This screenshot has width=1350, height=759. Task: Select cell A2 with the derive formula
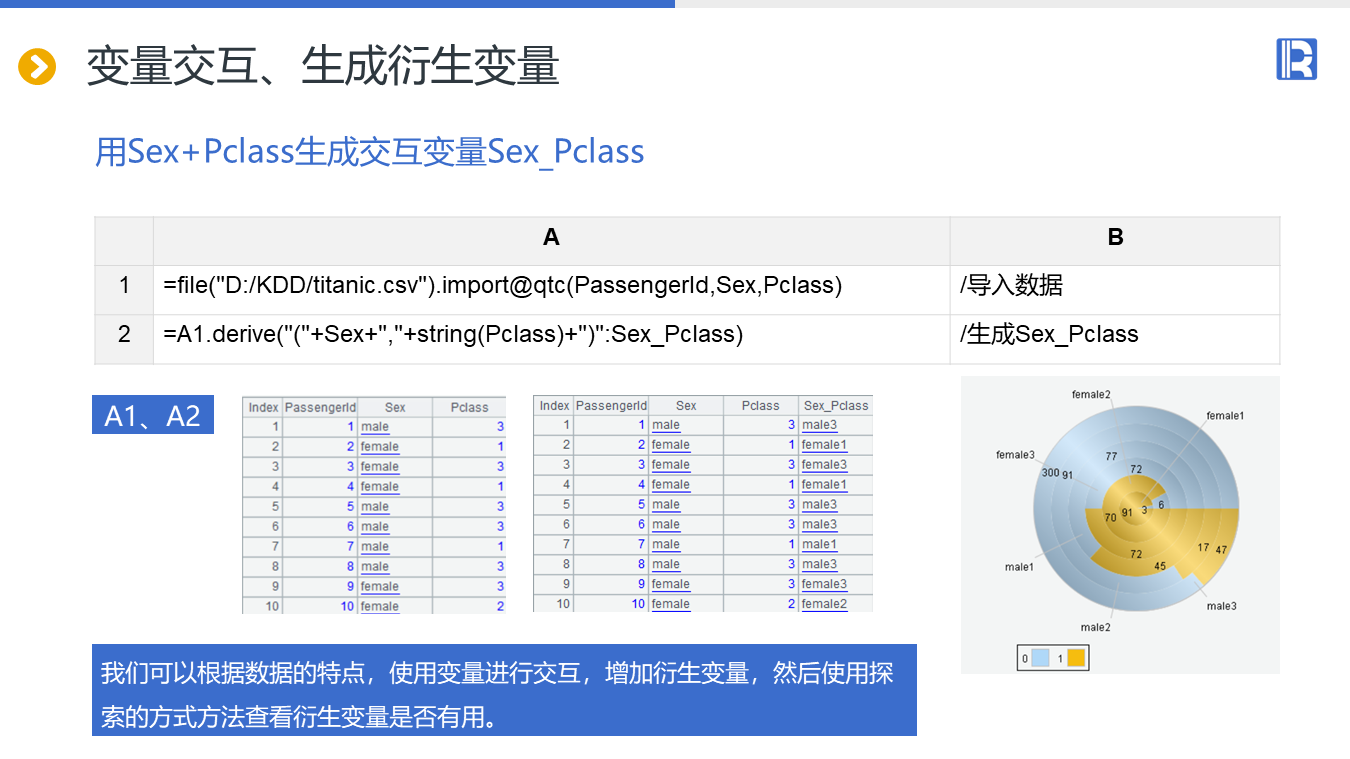tap(551, 334)
